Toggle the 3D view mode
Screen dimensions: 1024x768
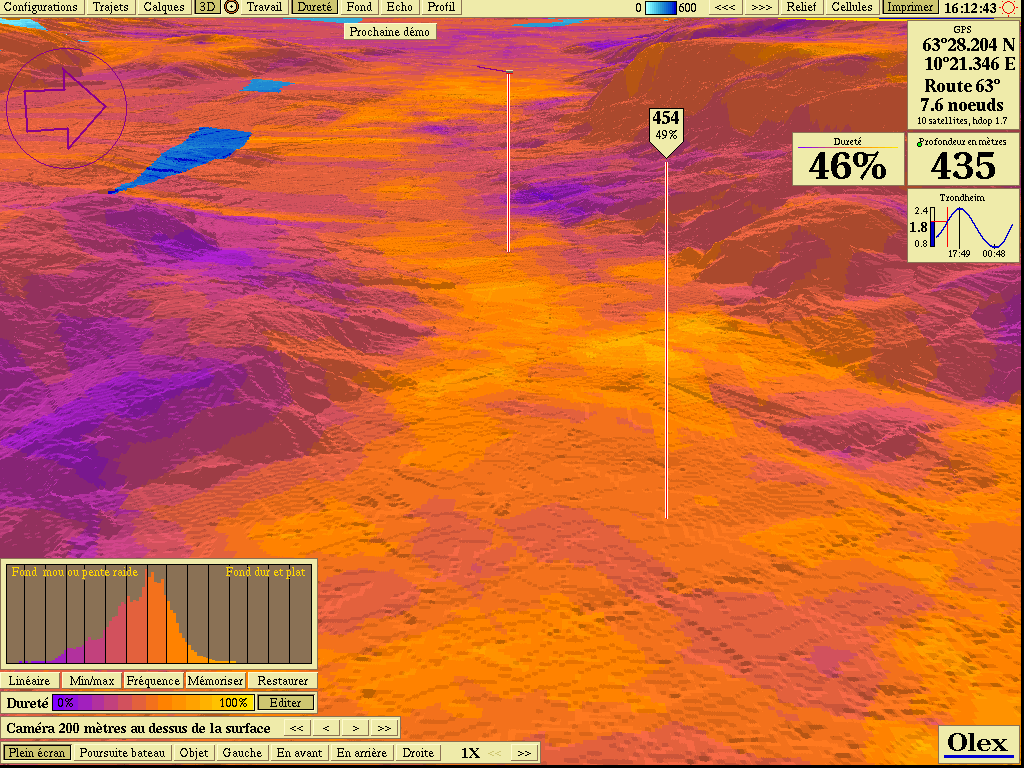208,7
